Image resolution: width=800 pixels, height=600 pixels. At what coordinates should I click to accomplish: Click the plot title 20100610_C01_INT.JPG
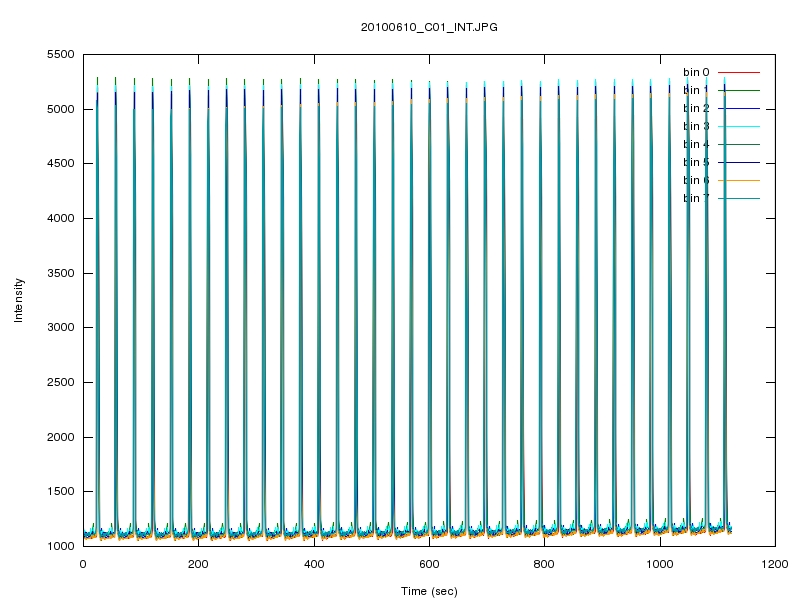[x=429, y=28]
